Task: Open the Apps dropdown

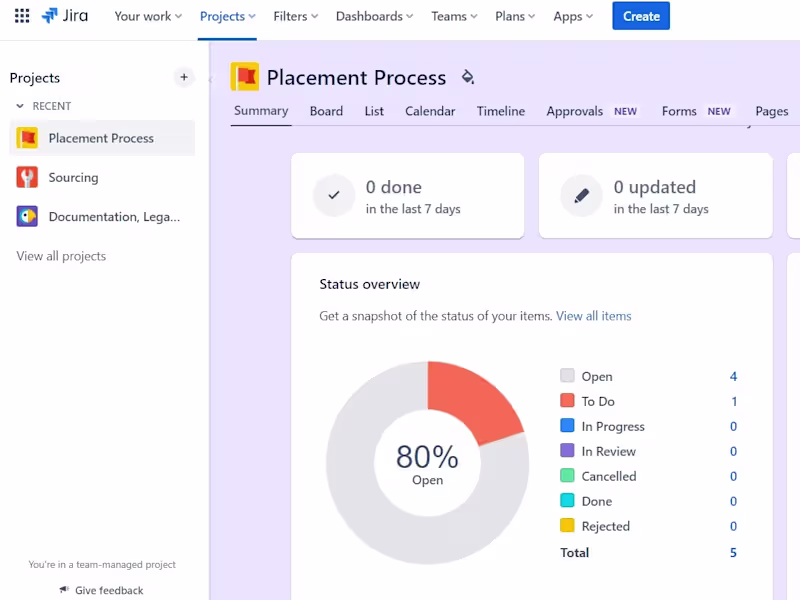Action: point(573,16)
